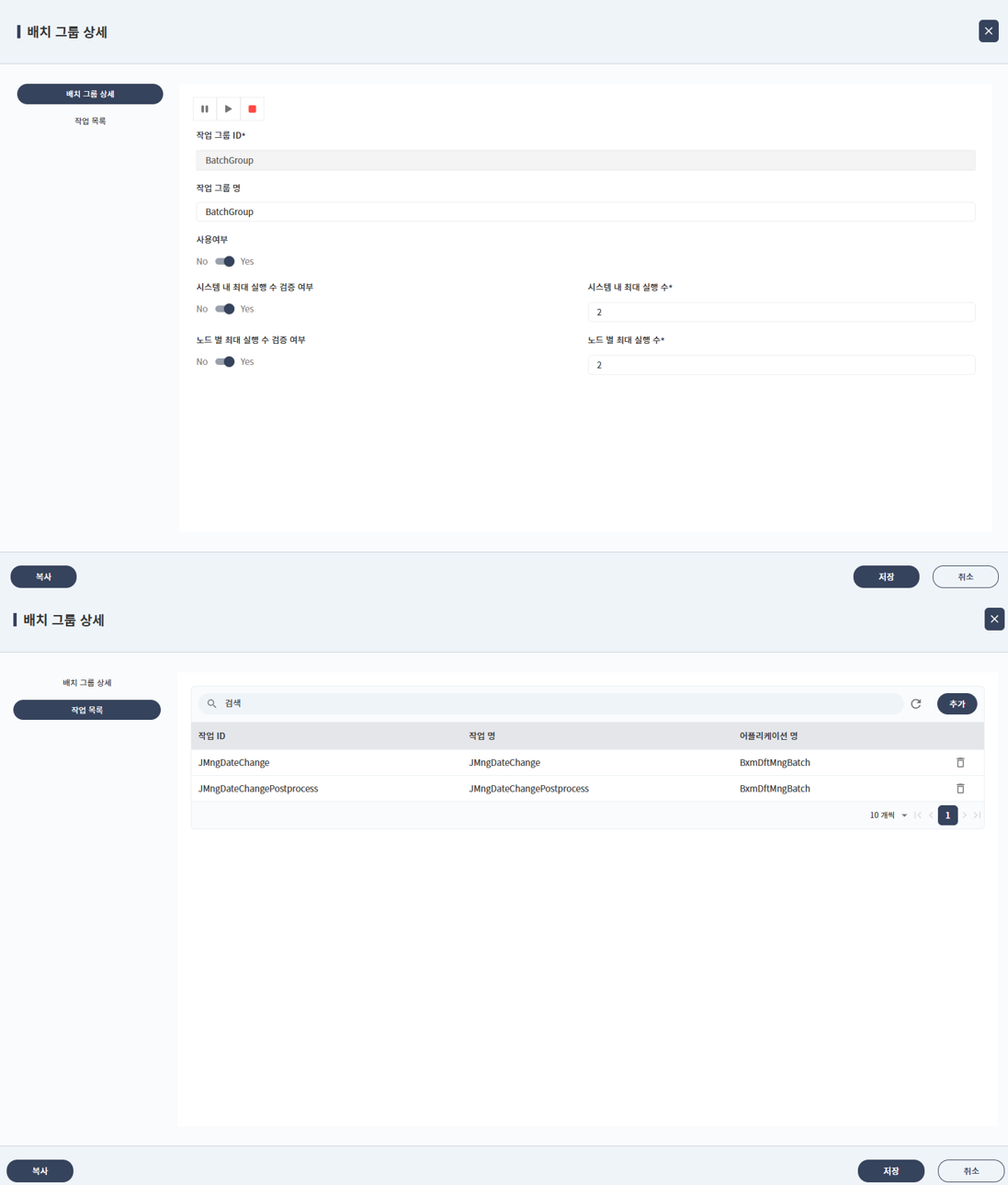The height and width of the screenshot is (1185, 1008).
Task: Click the red stop icon
Action: [x=252, y=109]
